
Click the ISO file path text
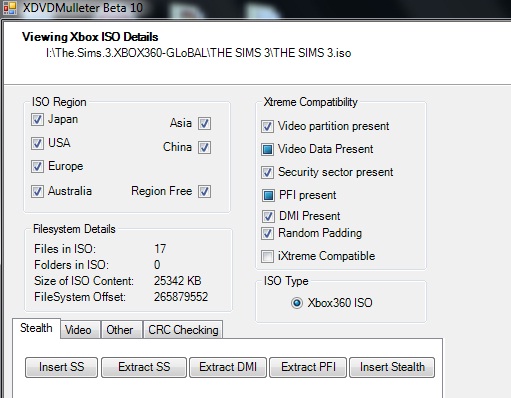tap(198, 53)
